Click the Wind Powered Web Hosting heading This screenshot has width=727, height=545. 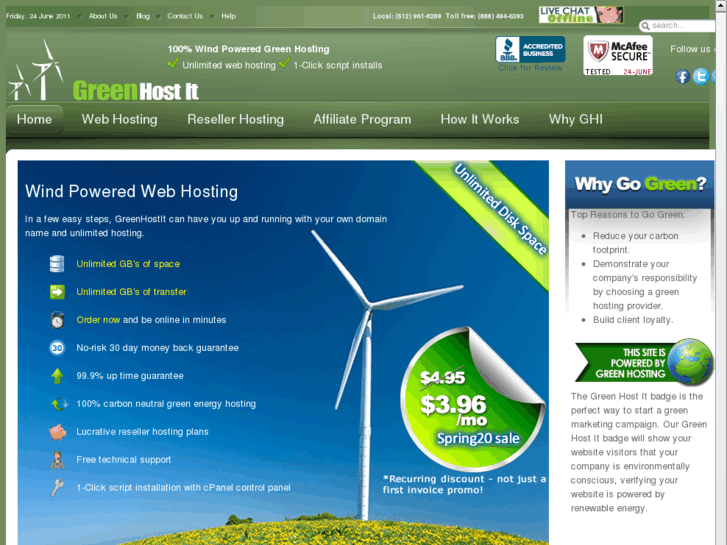(131, 191)
